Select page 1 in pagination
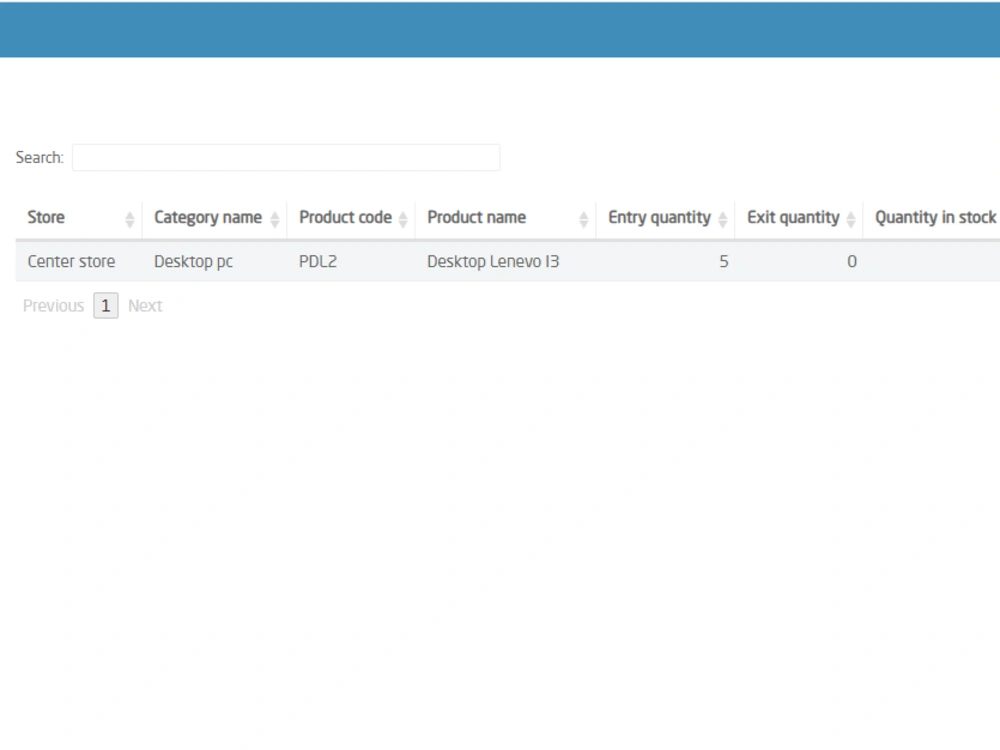 [x=106, y=306]
